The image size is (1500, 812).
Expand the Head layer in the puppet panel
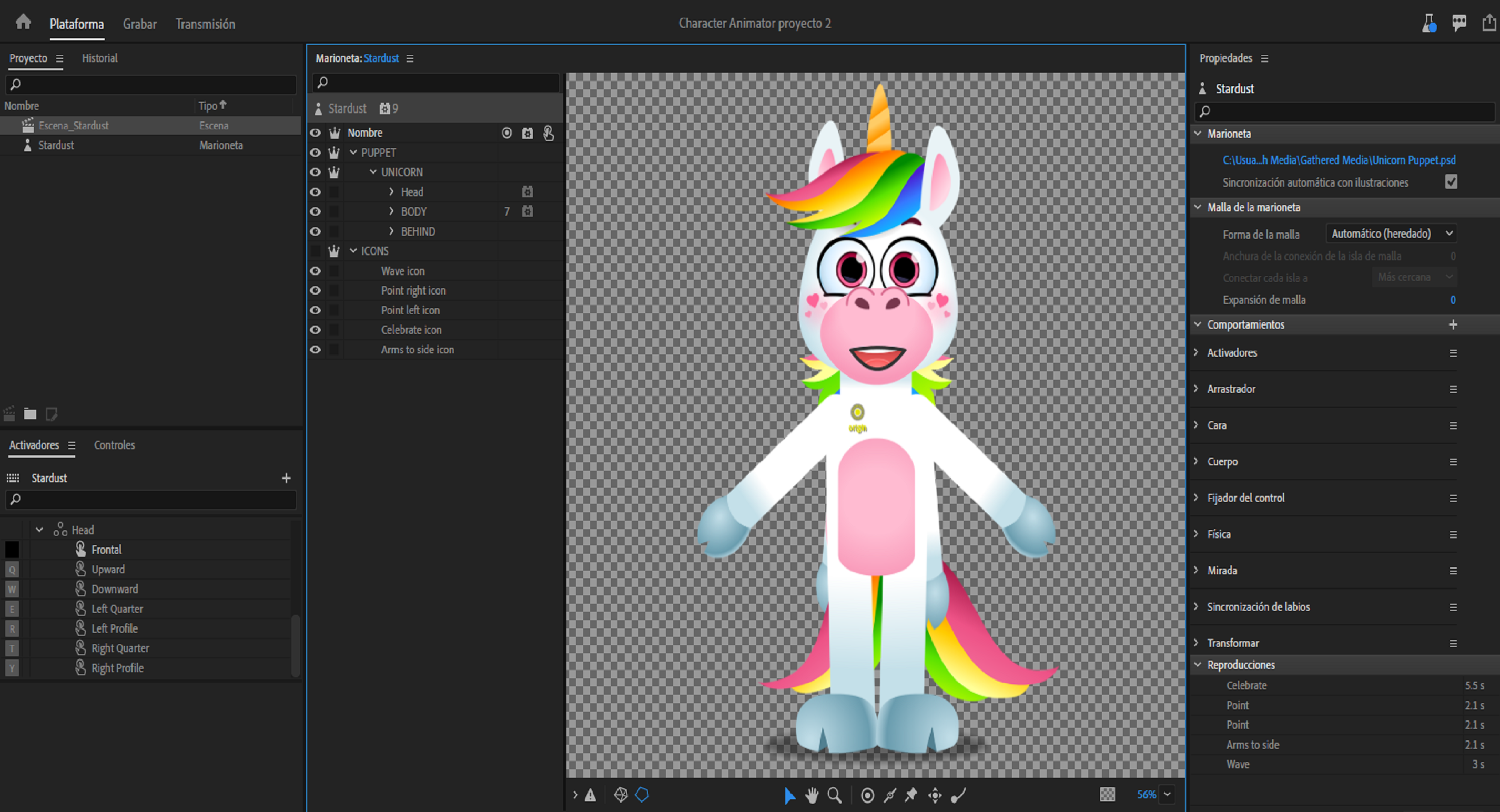tap(391, 191)
